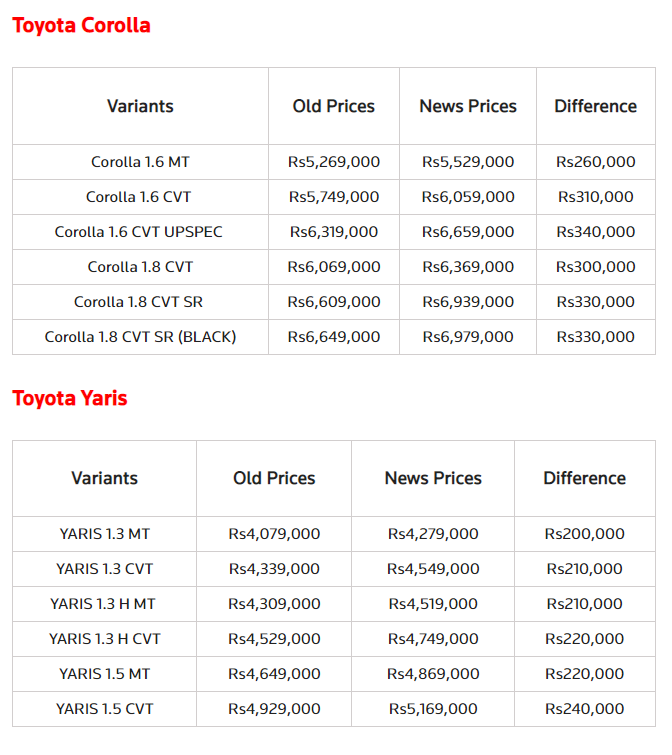The image size is (672, 755).
Task: Click the Rs240,000 difference cell
Action: click(585, 709)
